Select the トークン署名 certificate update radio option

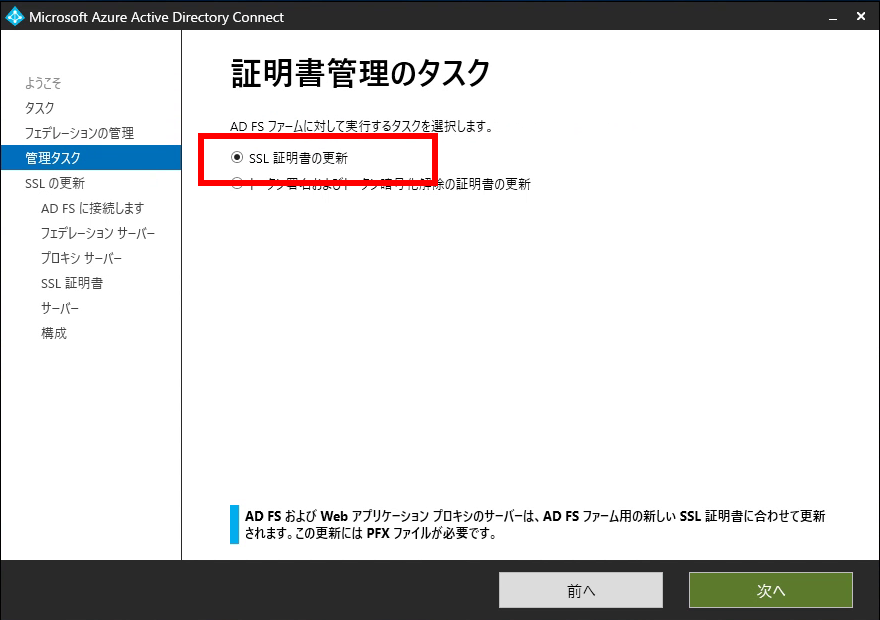[x=237, y=183]
